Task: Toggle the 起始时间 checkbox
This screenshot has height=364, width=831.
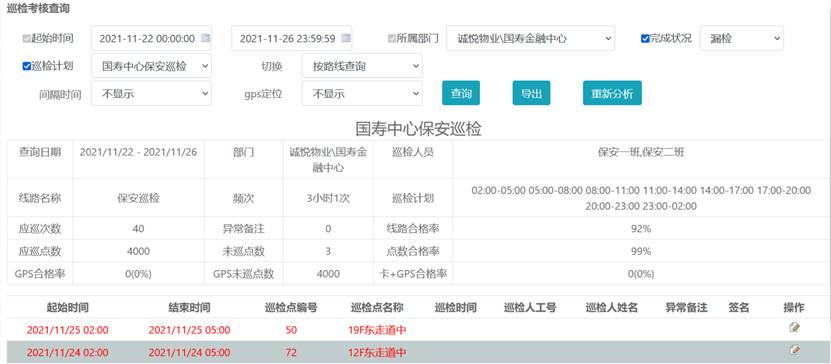Action: 26,39
